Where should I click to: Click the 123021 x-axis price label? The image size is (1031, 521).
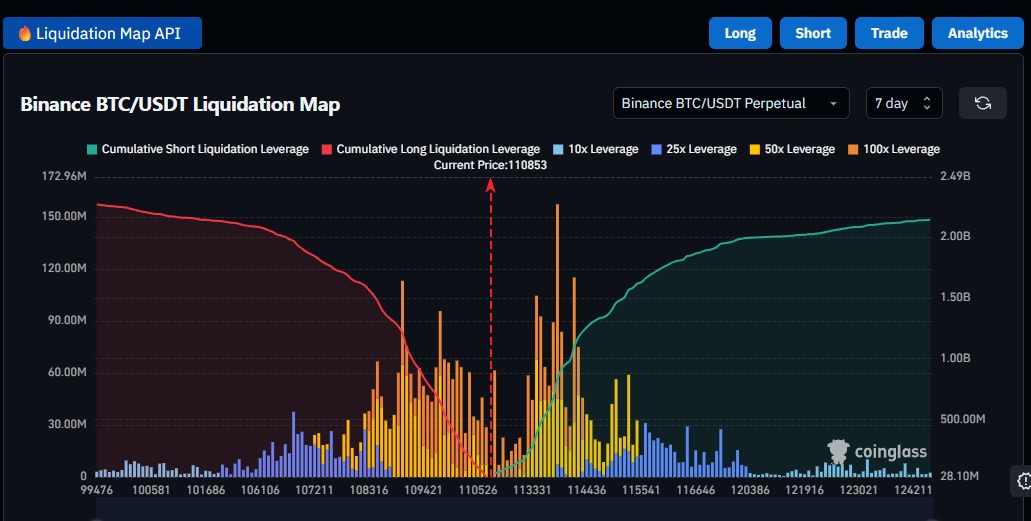click(x=859, y=490)
